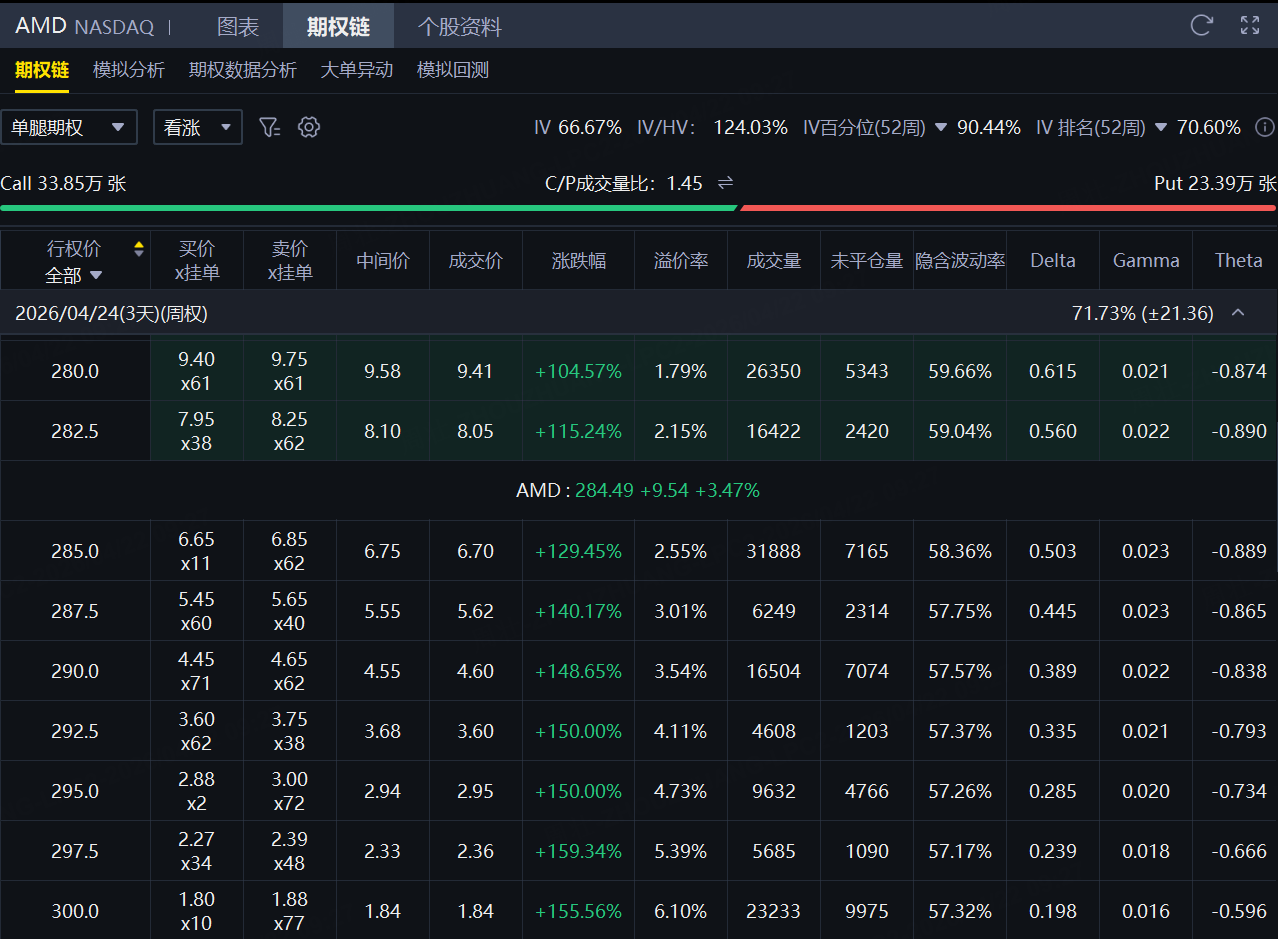Viewport: 1278px width, 939px height.
Task: Click the 成交量 column header
Action: [773, 261]
